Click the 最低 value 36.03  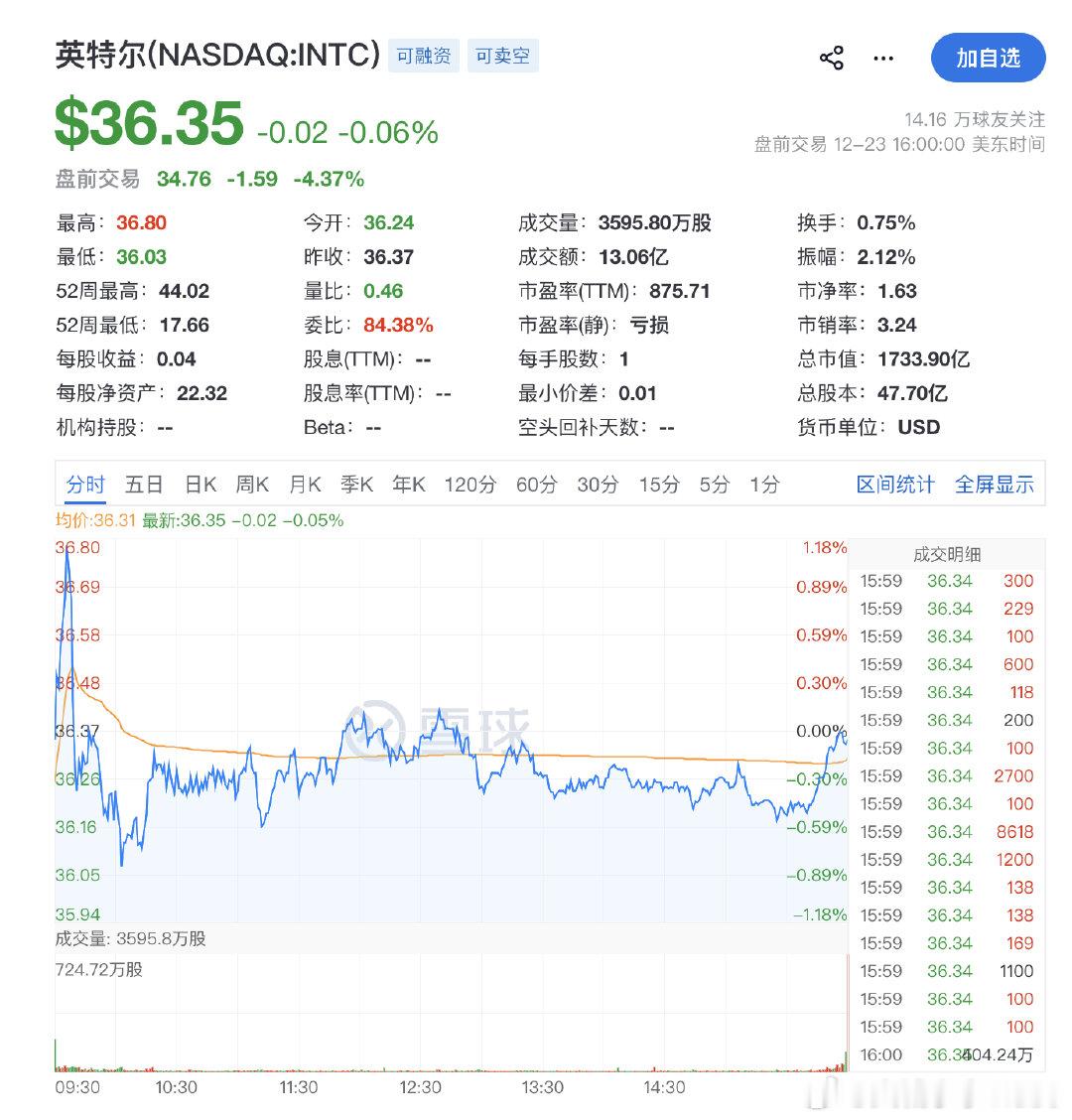point(141,257)
